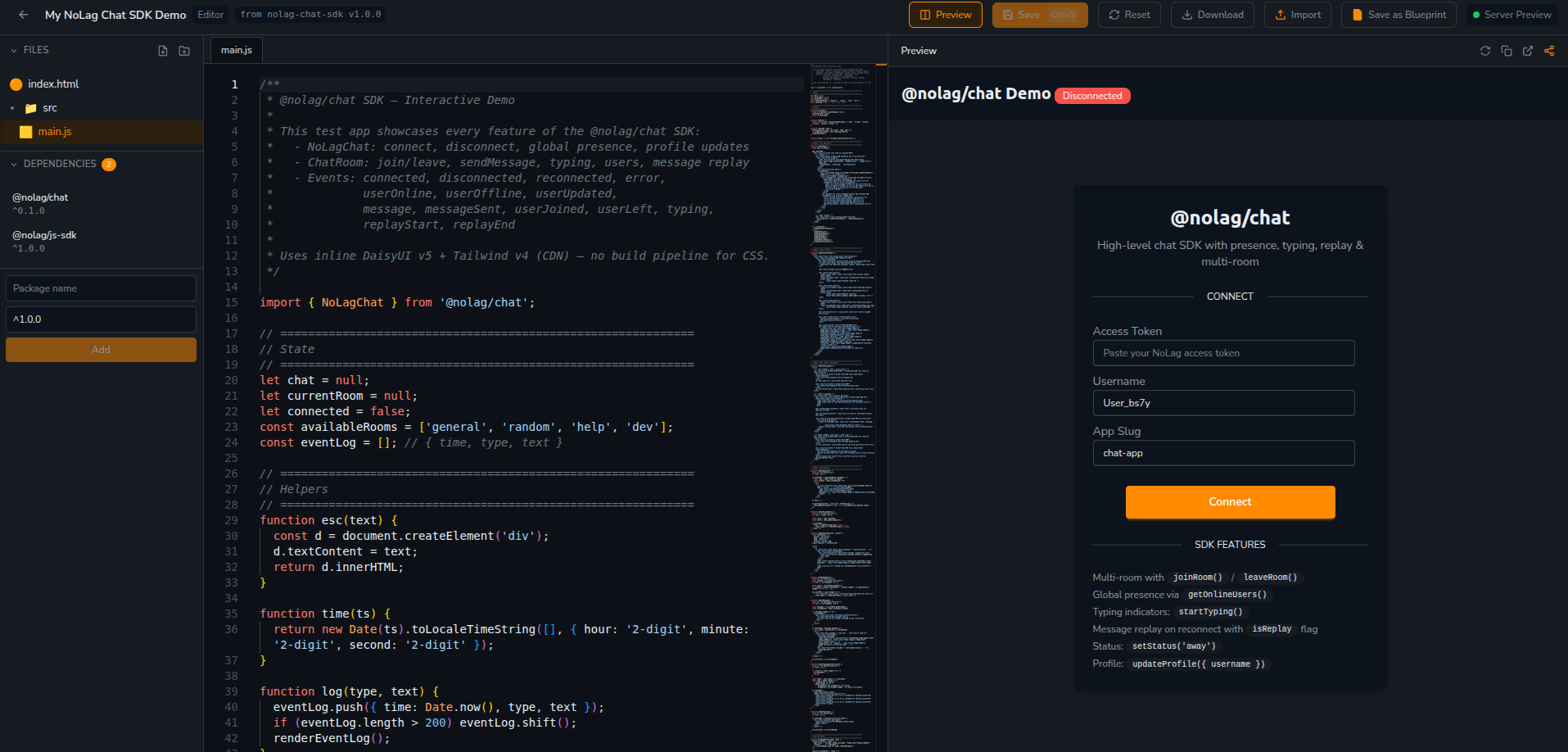The image size is (1568, 752).
Task: Collapse the DEPENDENCIES section
Action: tap(14, 165)
